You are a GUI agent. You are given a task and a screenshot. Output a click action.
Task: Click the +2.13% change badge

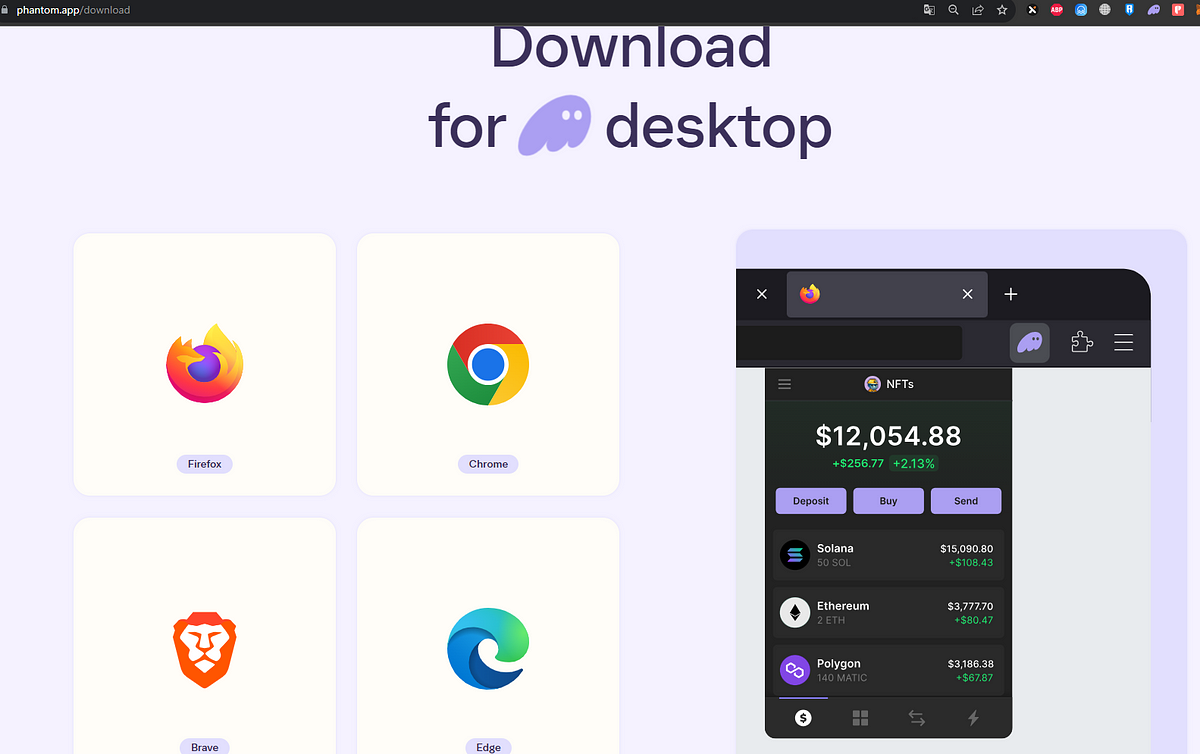point(914,464)
